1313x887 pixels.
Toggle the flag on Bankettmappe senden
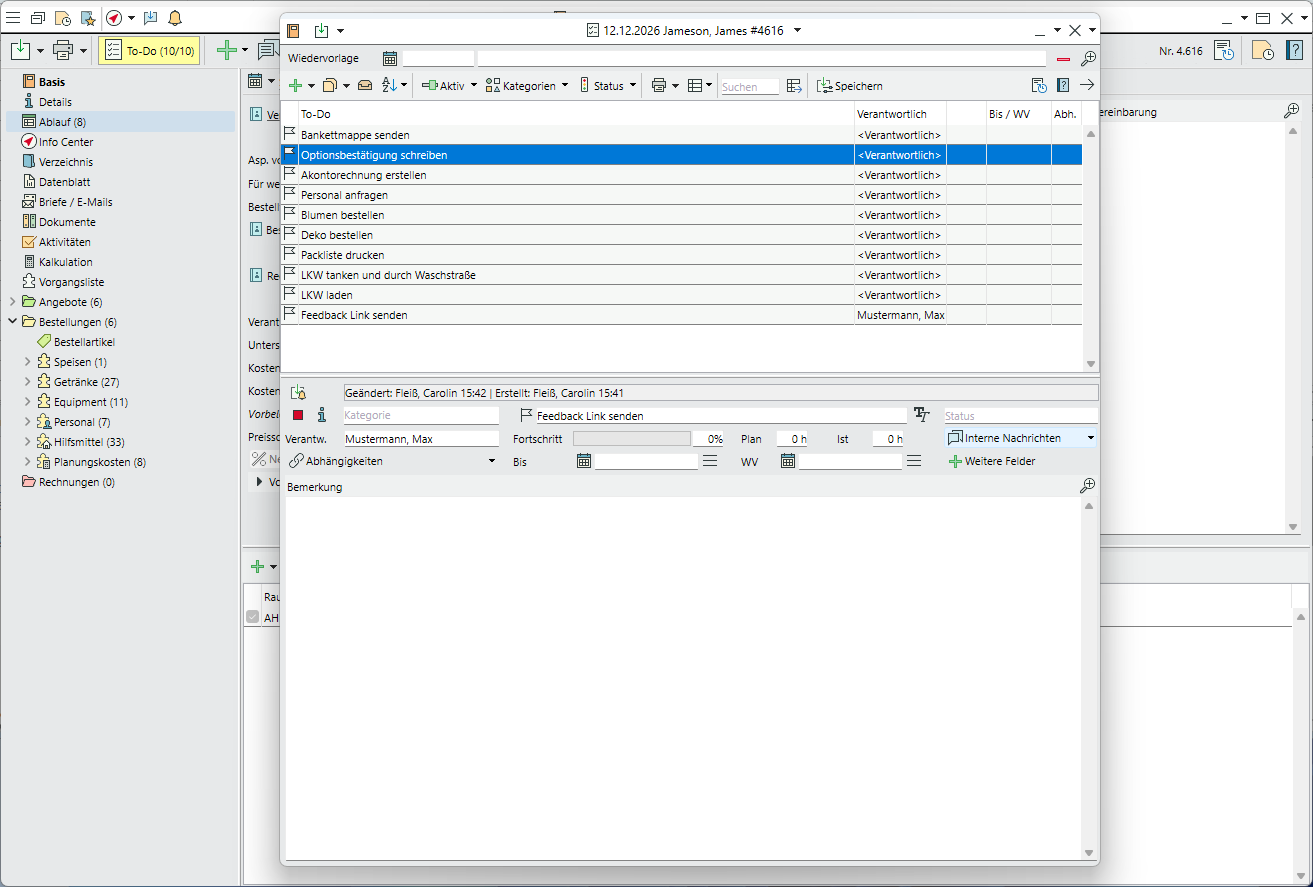point(290,134)
